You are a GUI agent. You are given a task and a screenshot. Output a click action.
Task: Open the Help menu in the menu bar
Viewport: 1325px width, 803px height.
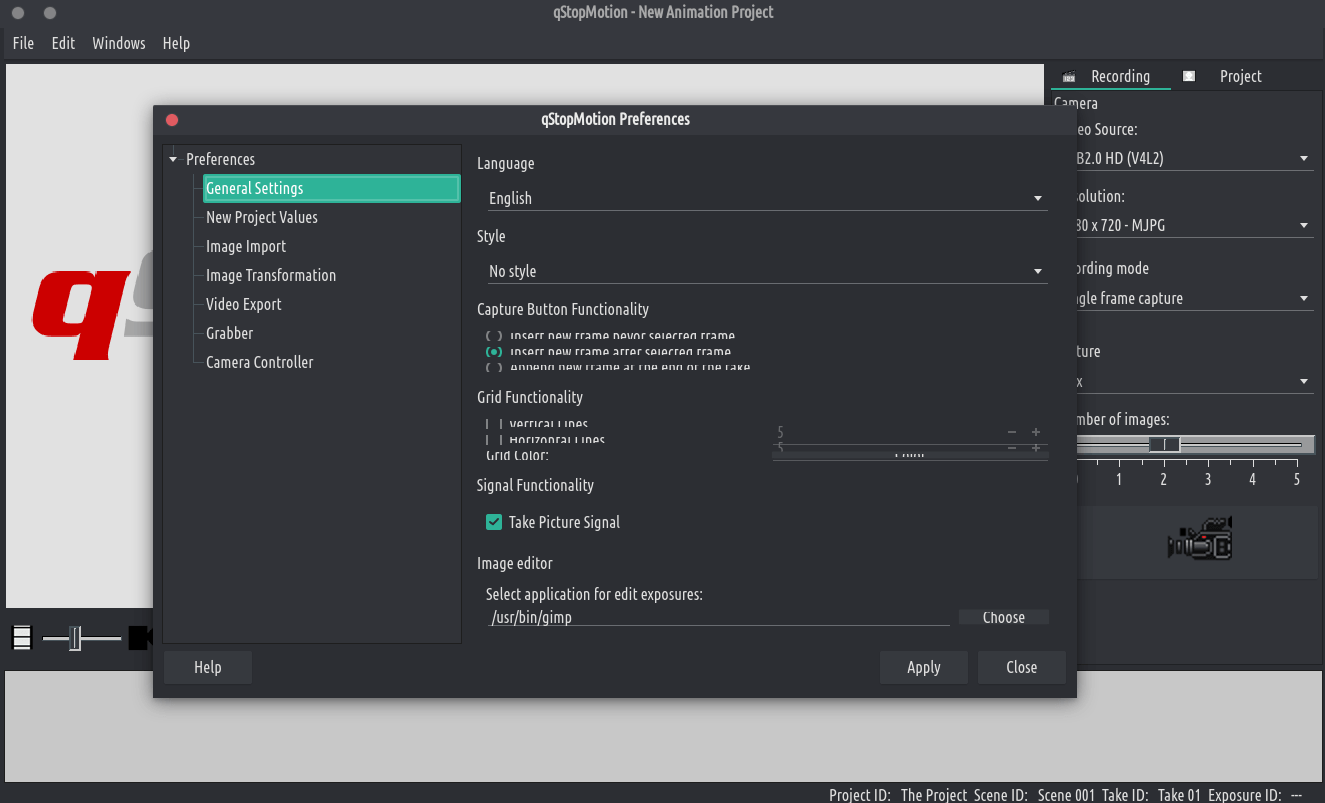(x=176, y=43)
